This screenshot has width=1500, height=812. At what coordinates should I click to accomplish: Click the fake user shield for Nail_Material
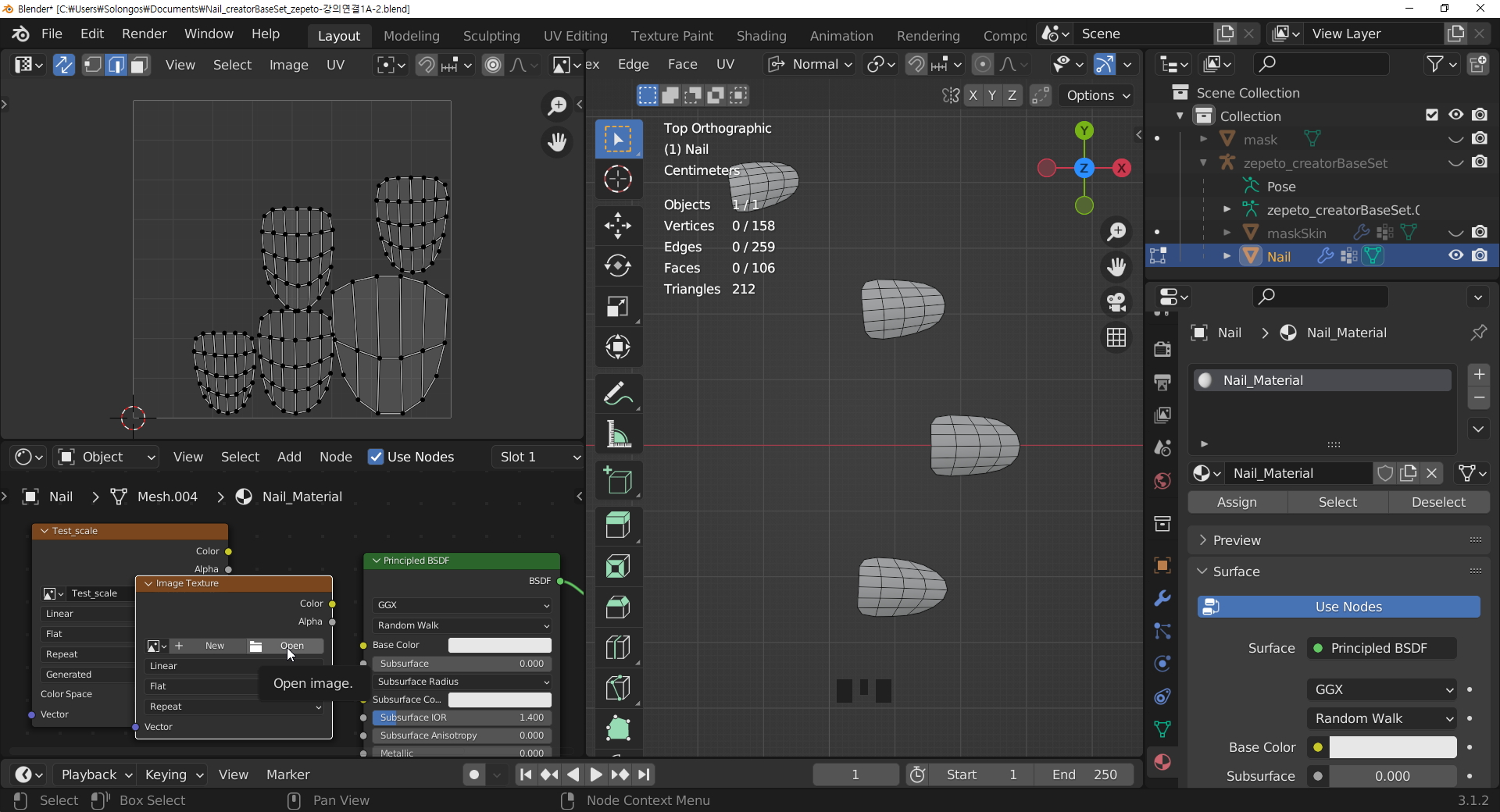pos(1385,473)
